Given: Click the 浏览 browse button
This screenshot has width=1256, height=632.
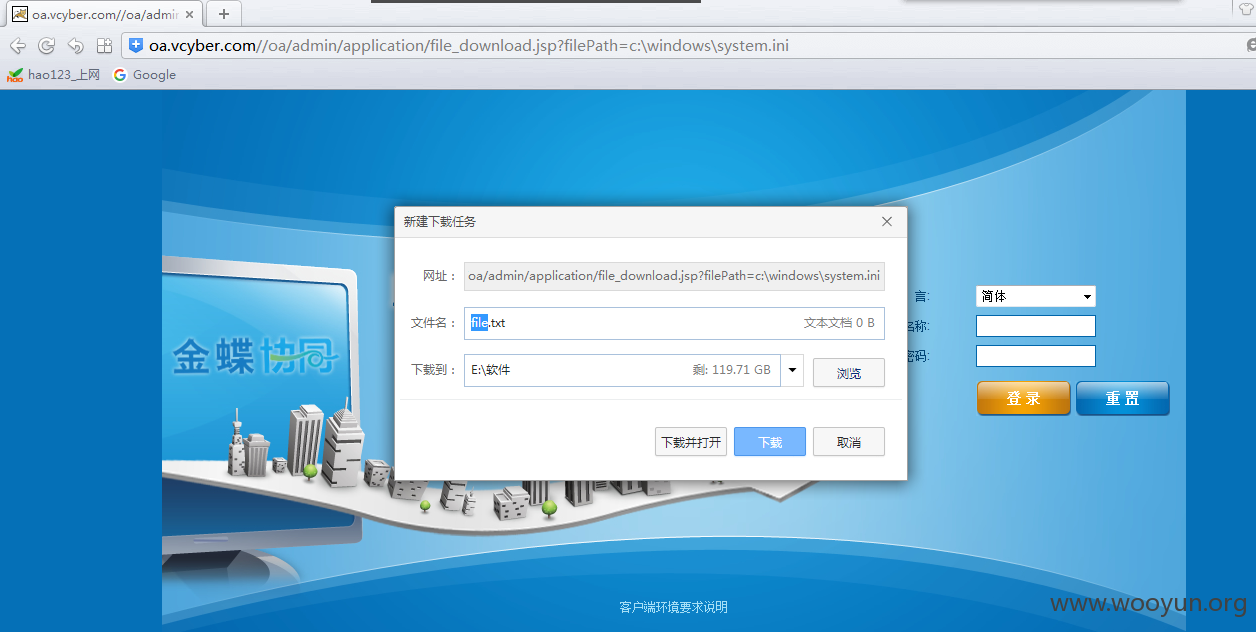Looking at the screenshot, I should tap(849, 373).
